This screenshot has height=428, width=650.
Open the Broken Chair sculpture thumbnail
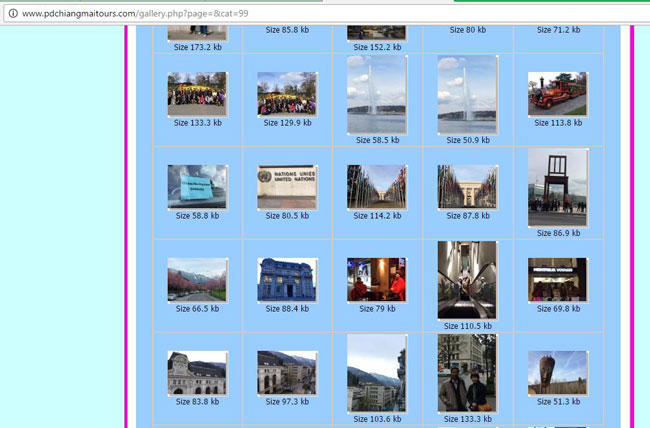pos(557,187)
